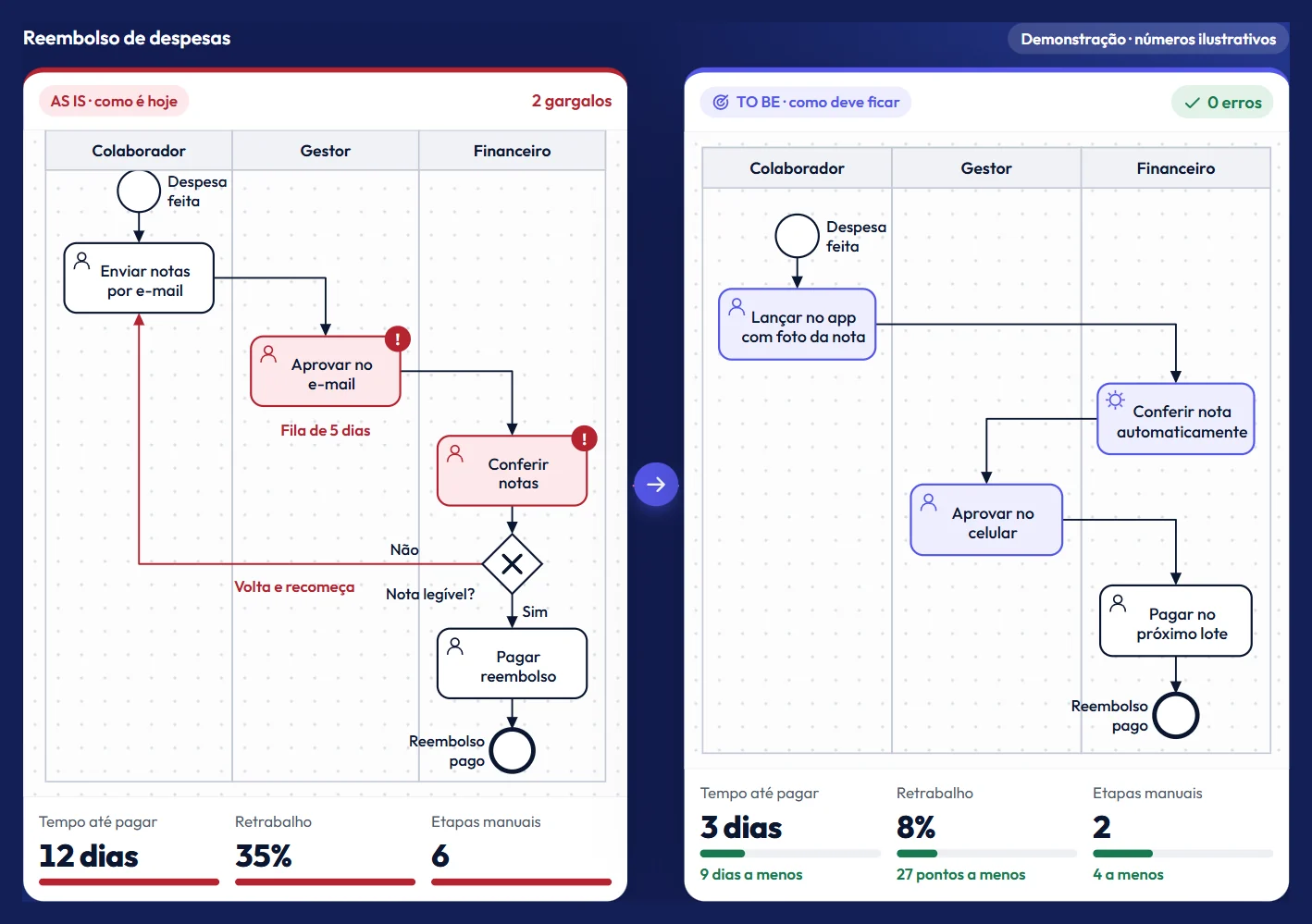Click the TO BE · como deve ficar badge
Viewport: 1312px width, 924px height.
(806, 102)
